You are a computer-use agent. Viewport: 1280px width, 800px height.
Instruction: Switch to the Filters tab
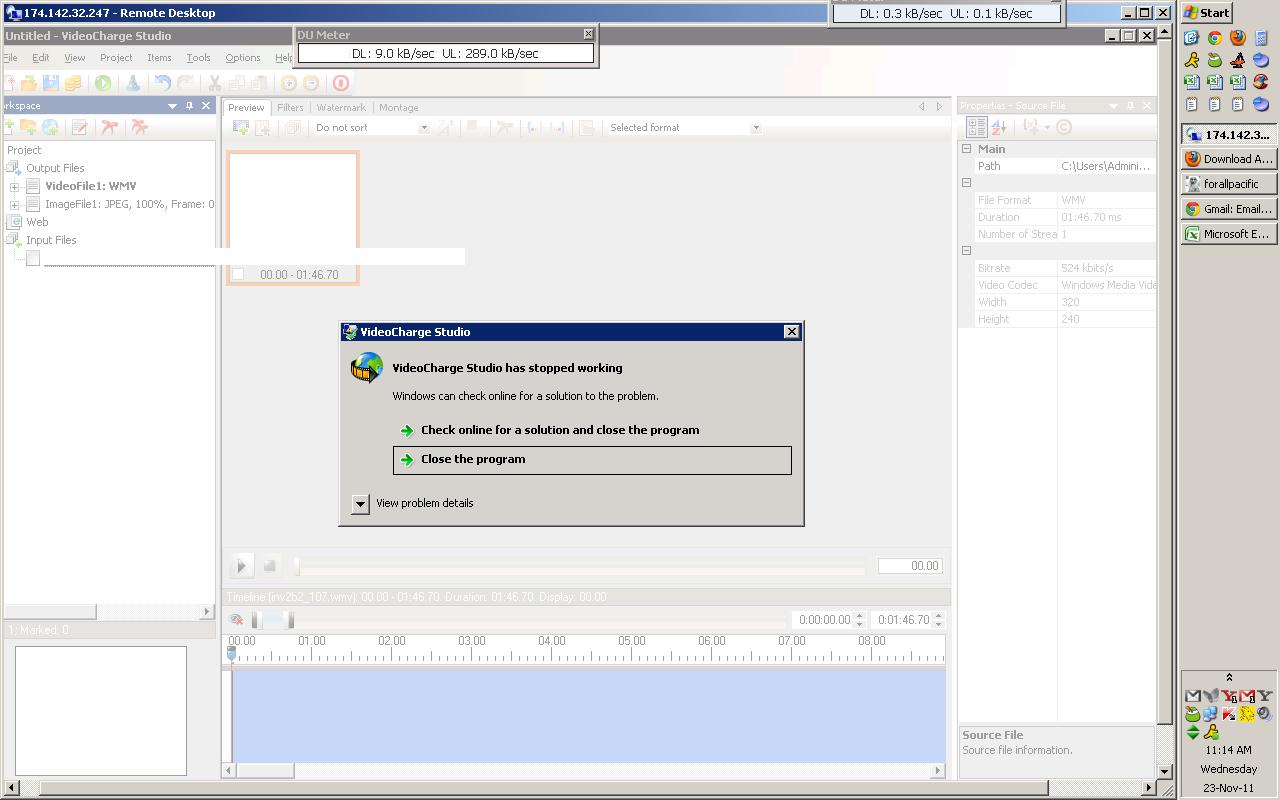coord(290,107)
